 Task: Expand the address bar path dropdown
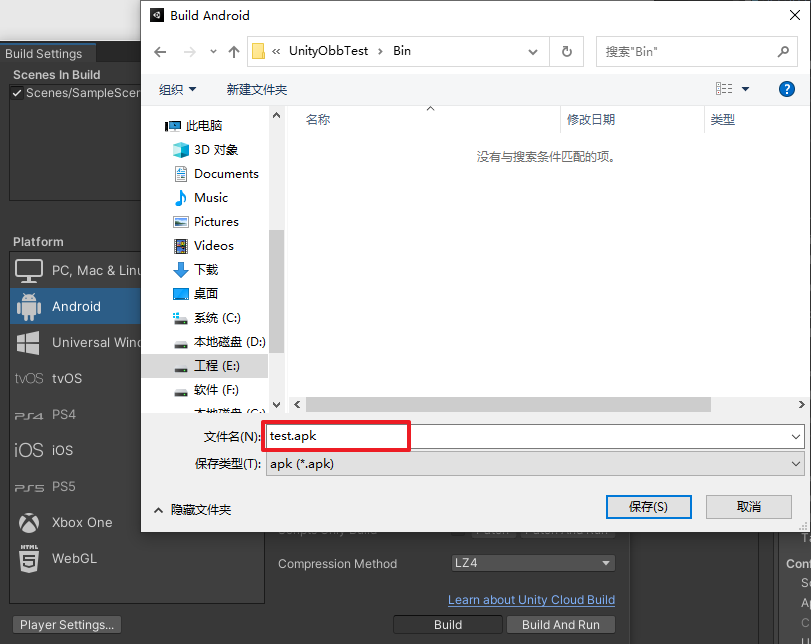point(535,51)
